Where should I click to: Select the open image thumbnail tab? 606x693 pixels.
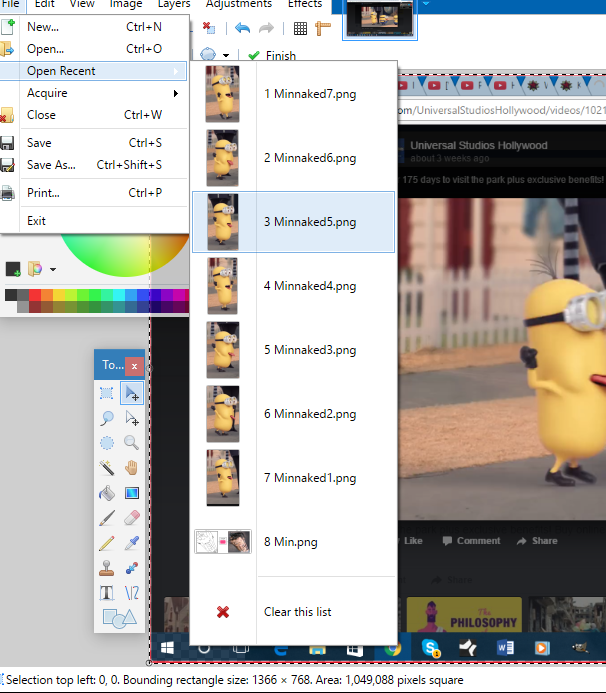tap(380, 19)
